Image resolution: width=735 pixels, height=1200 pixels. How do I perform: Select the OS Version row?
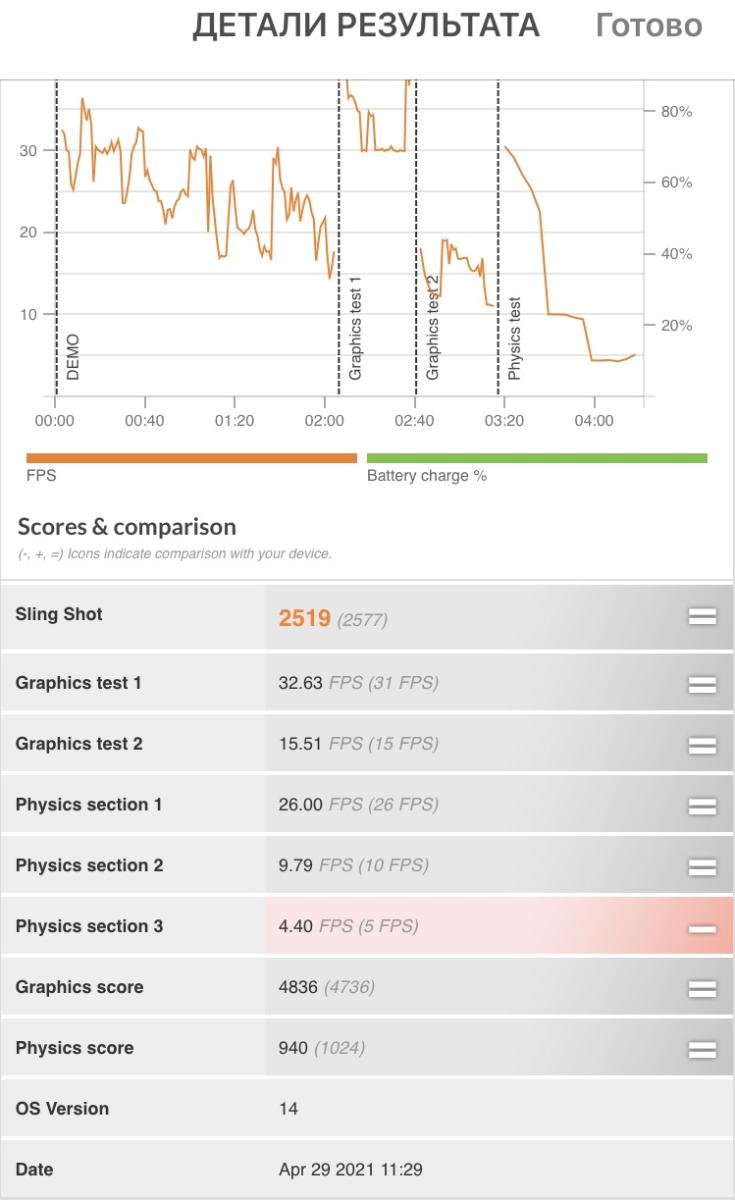(62, 1108)
